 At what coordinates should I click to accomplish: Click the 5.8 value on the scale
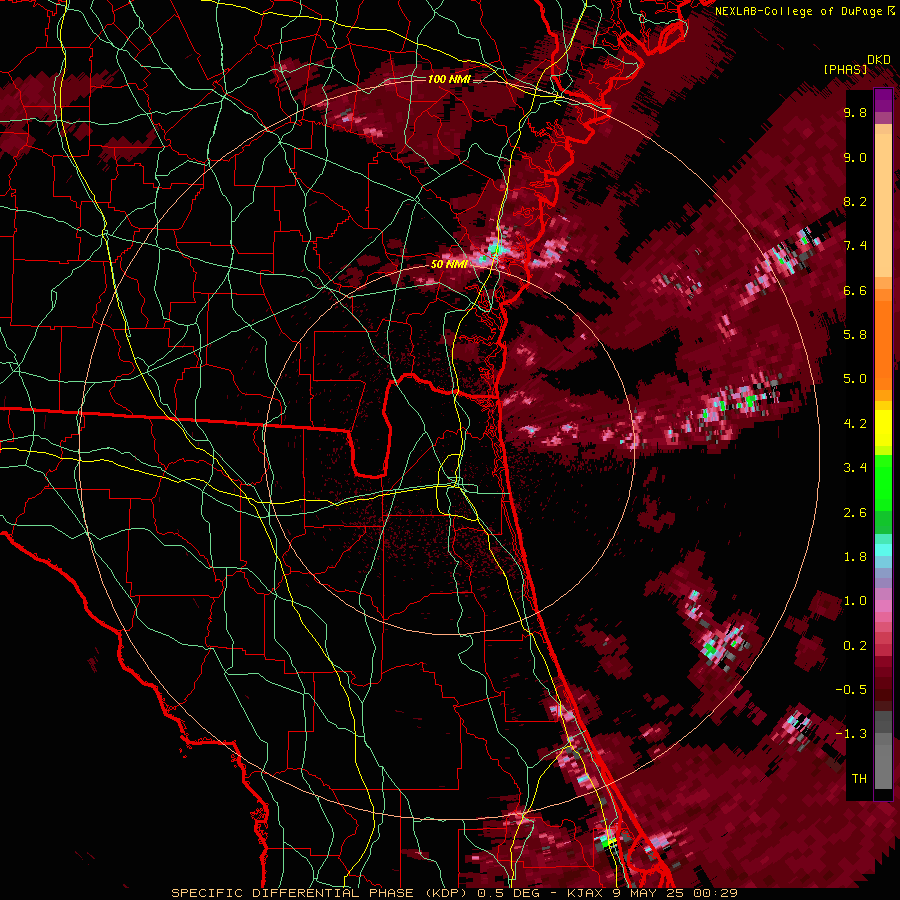(855, 334)
